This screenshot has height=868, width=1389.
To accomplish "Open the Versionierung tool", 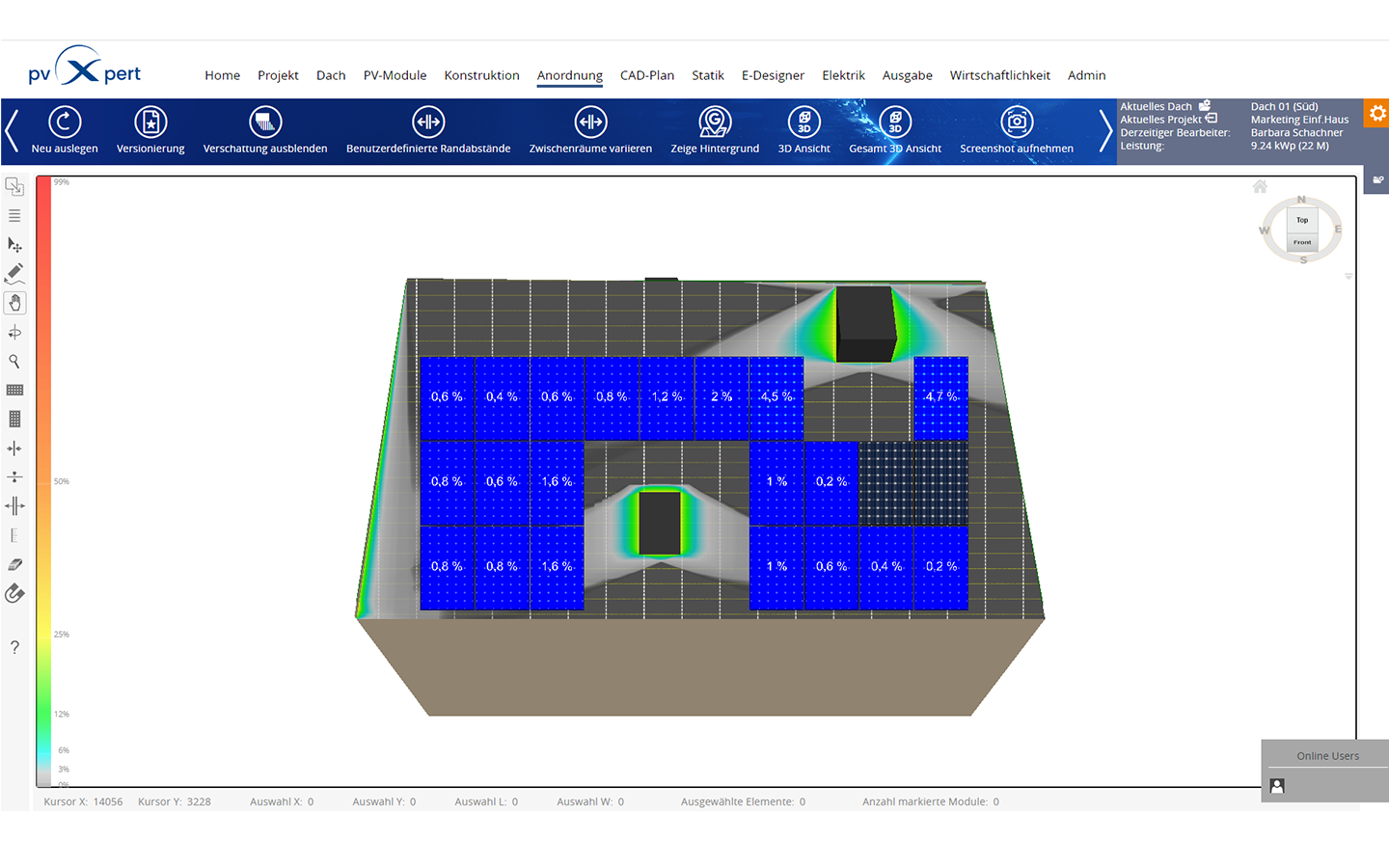I will coord(150,122).
